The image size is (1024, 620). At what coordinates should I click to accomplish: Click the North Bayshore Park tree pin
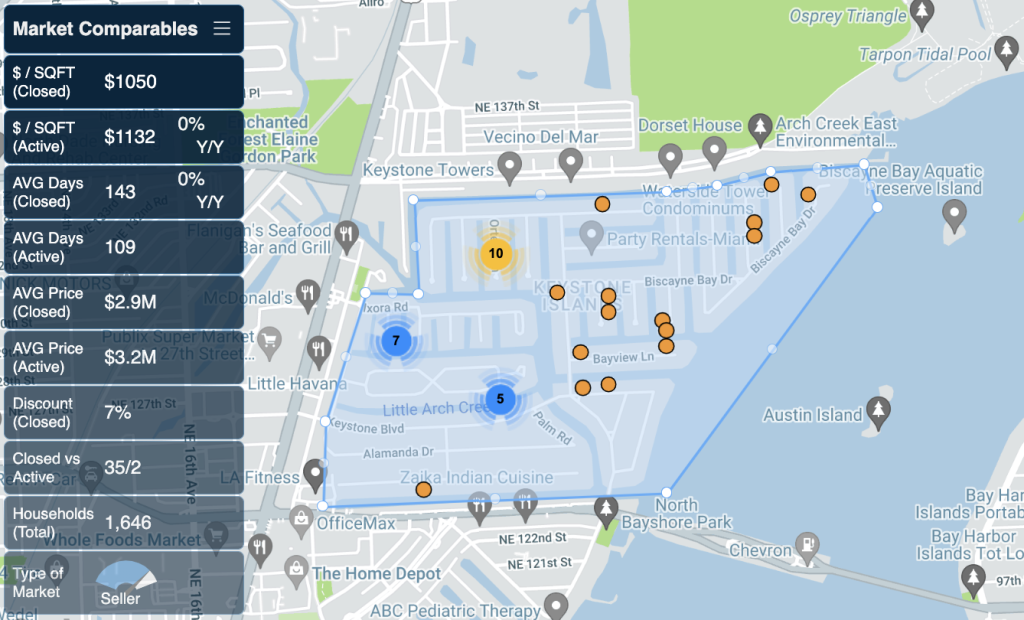tap(606, 511)
